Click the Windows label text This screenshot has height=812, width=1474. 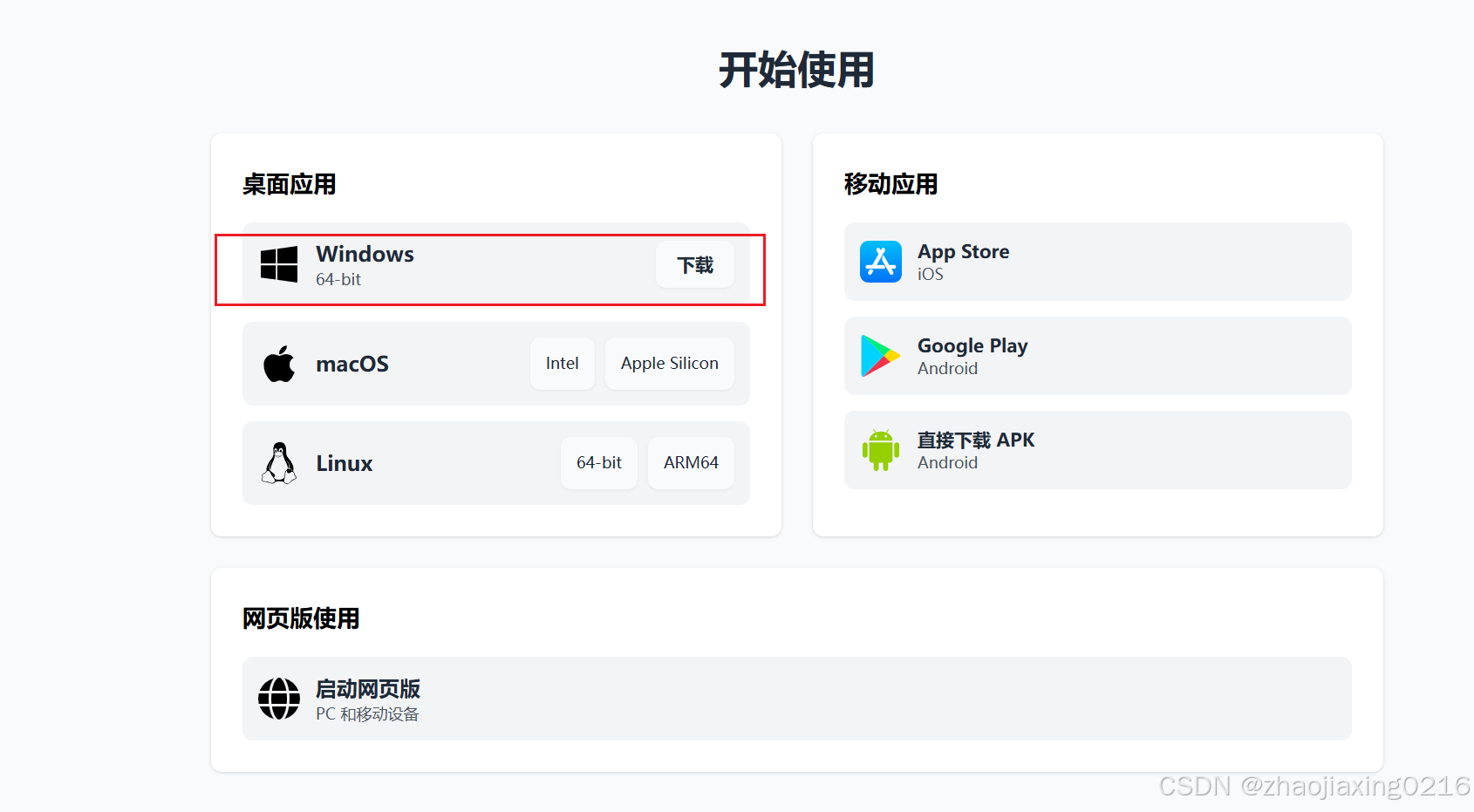(365, 254)
